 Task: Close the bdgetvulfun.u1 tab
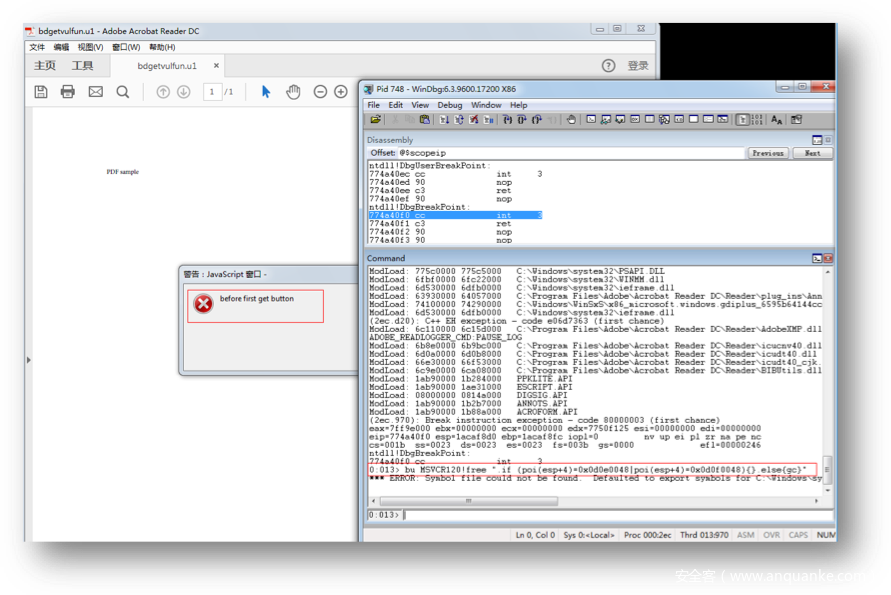[x=216, y=66]
